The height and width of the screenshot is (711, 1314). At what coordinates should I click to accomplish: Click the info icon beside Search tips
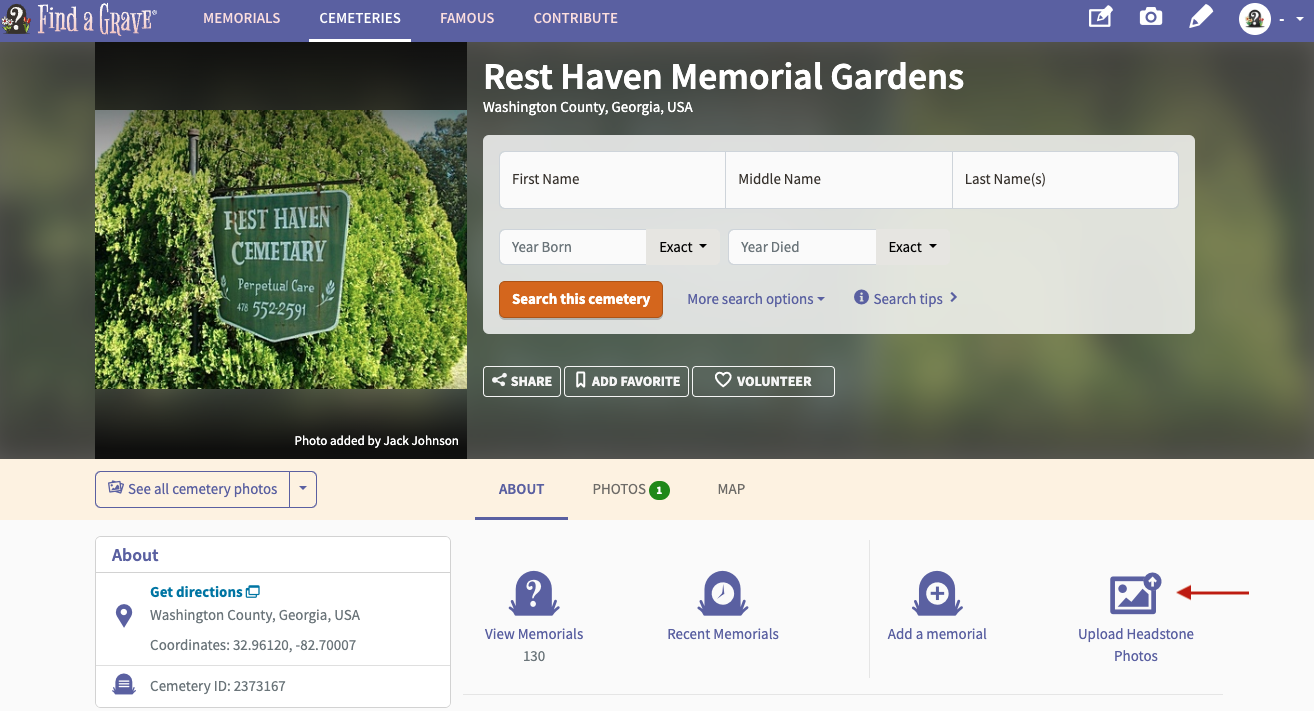[861, 297]
